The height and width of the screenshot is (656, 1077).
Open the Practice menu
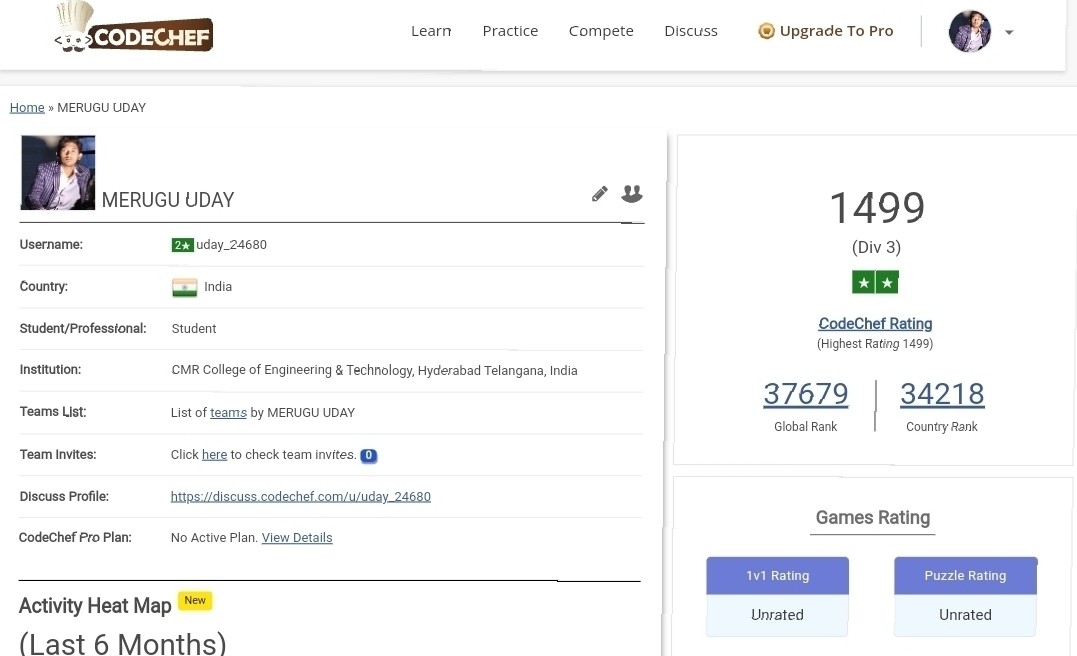(x=510, y=30)
